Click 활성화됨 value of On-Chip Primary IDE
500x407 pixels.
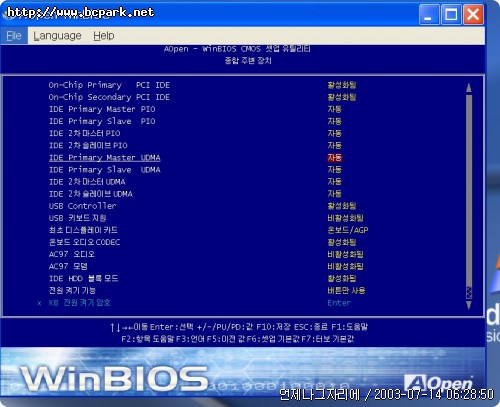click(x=342, y=85)
